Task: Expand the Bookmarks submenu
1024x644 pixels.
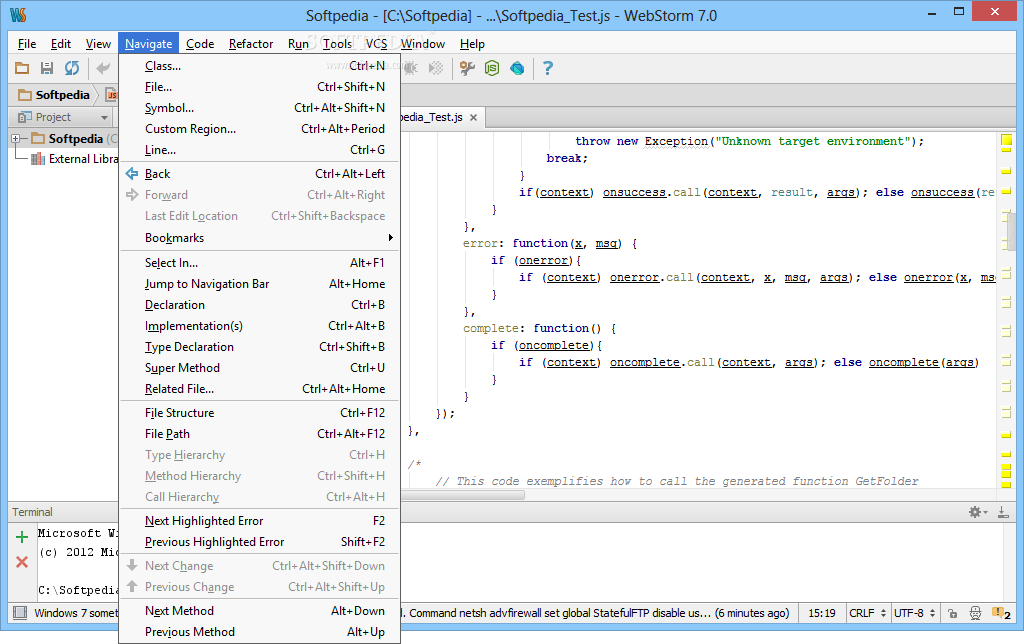Action: (259, 238)
